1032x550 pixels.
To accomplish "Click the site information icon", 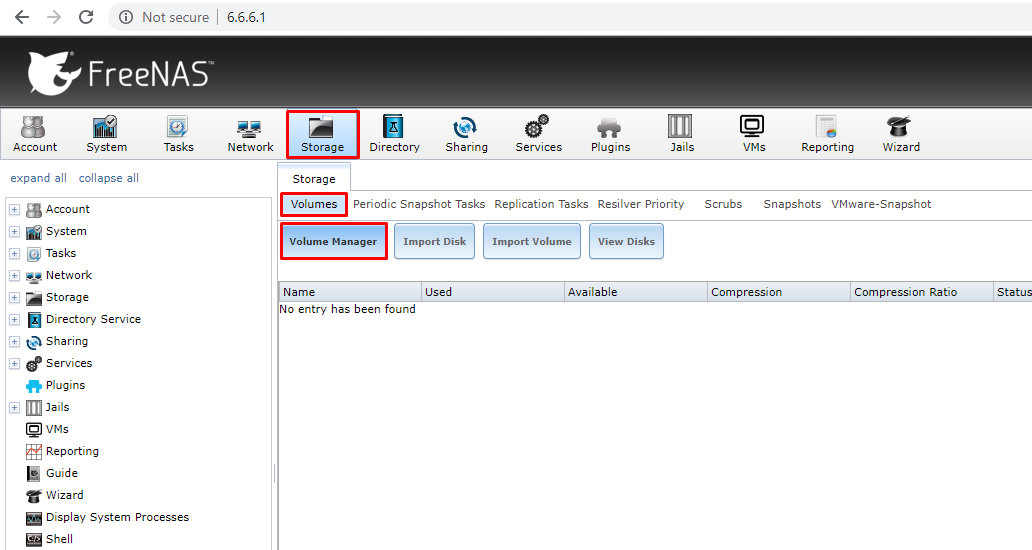I will tap(126, 17).
